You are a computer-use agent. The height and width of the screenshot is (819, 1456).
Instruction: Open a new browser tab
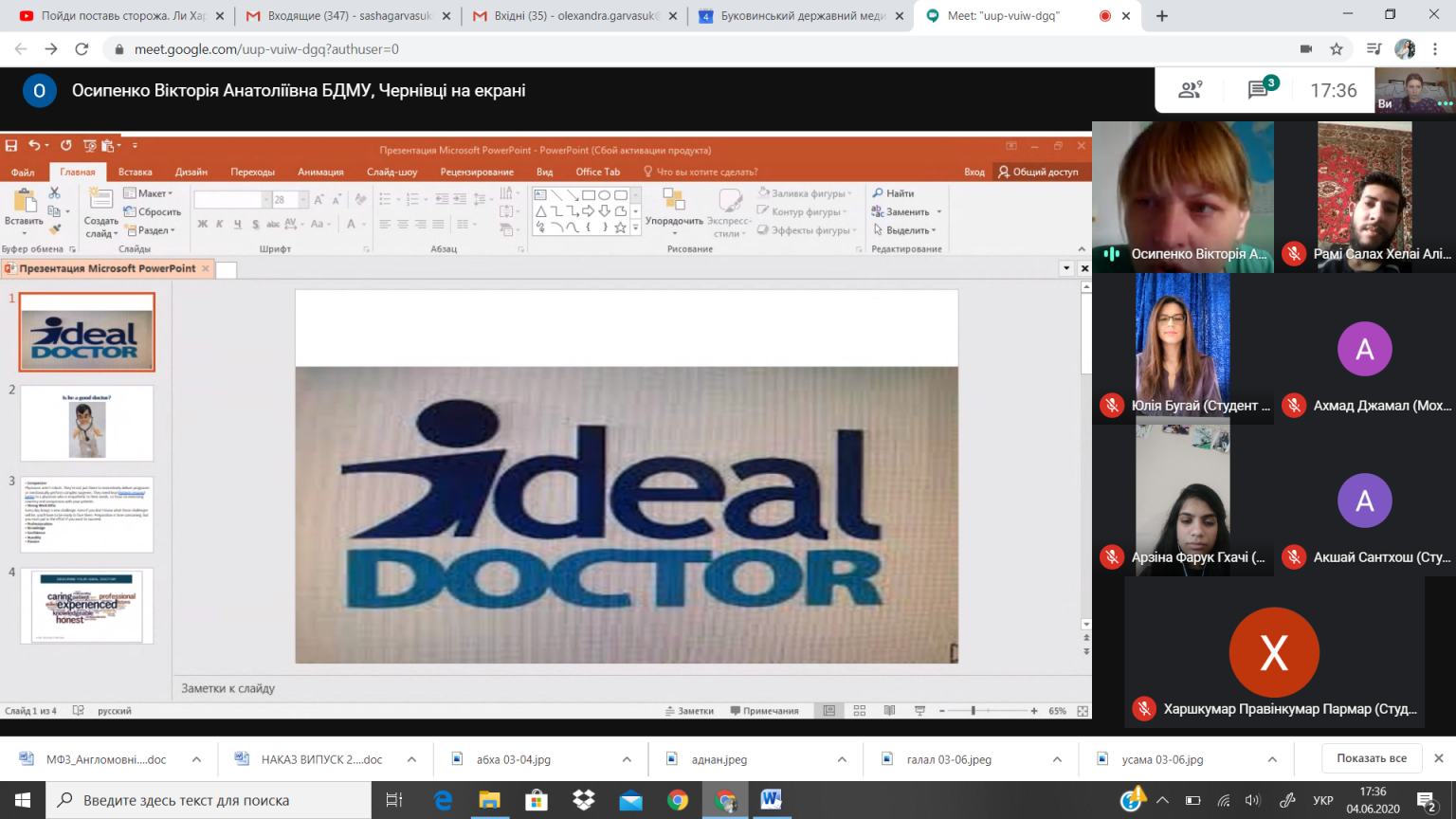point(1162,16)
